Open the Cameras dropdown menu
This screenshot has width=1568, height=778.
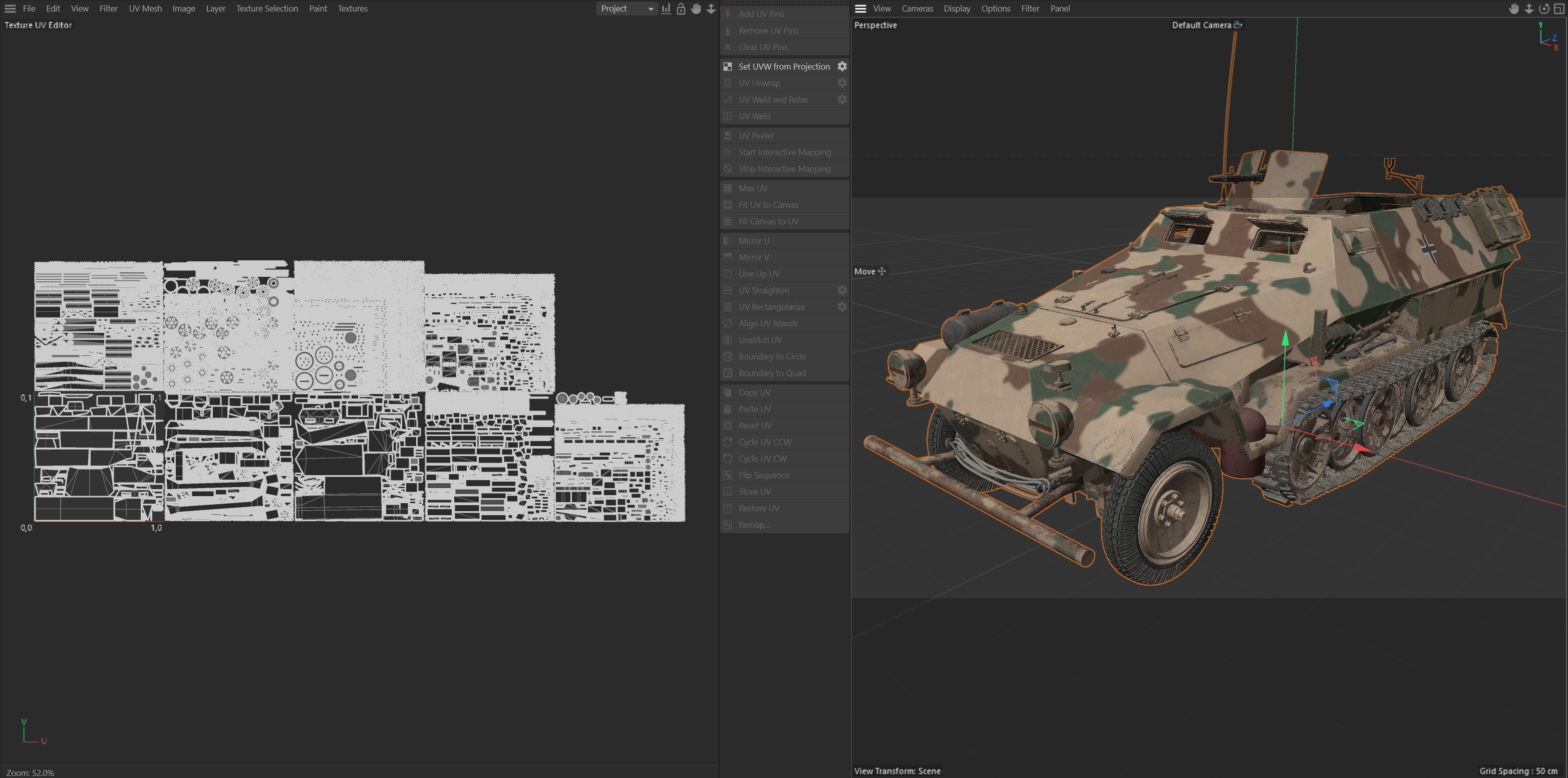point(916,9)
